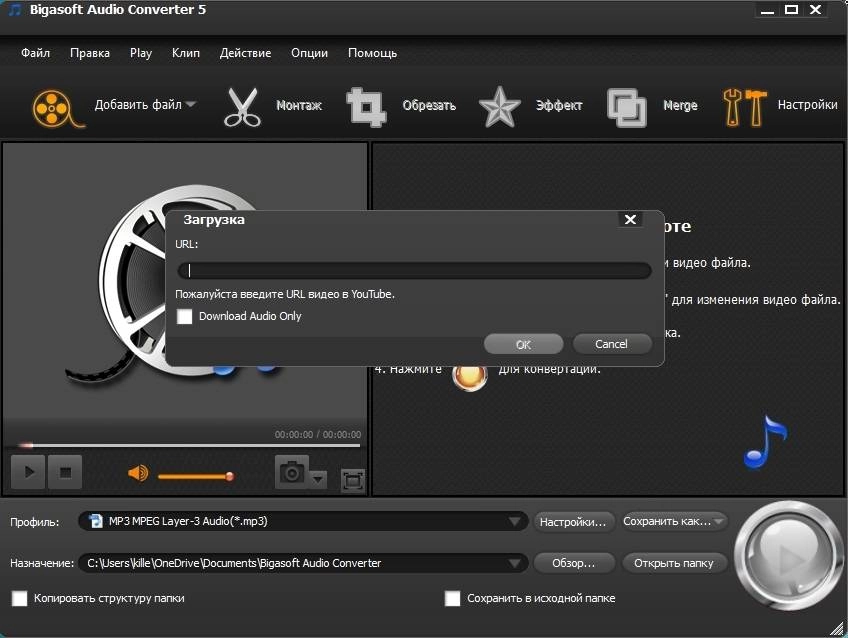The image size is (848, 638).
Task: Open the Правка menu
Action: coord(90,53)
